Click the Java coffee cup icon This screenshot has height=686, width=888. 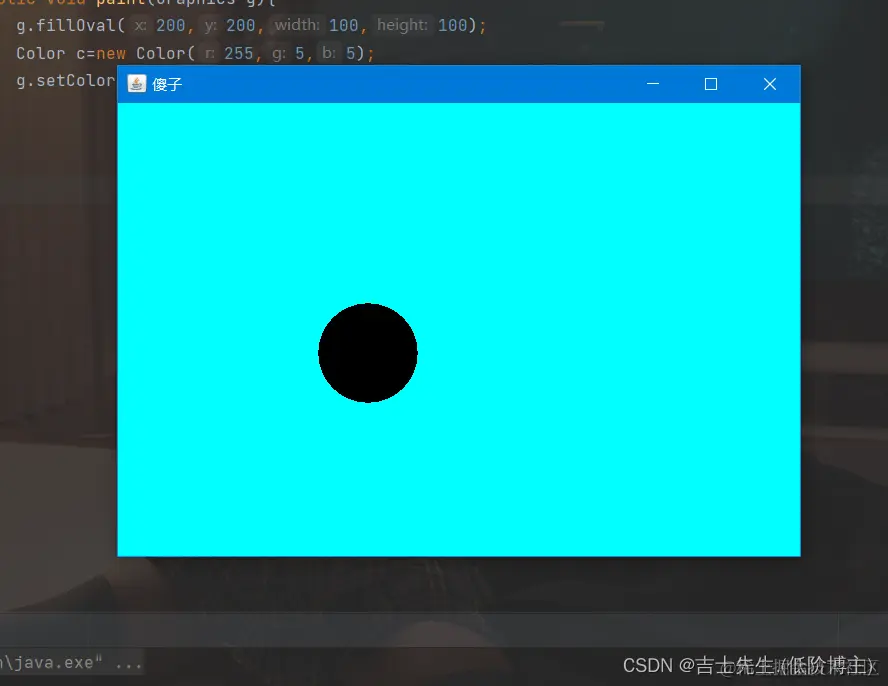[x=136, y=84]
